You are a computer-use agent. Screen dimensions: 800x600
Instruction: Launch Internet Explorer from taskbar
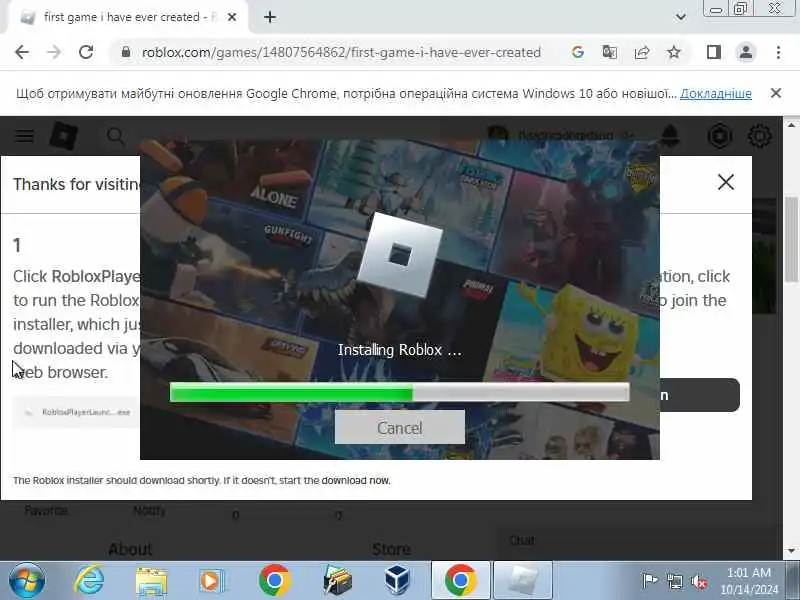pyautogui.click(x=89, y=581)
